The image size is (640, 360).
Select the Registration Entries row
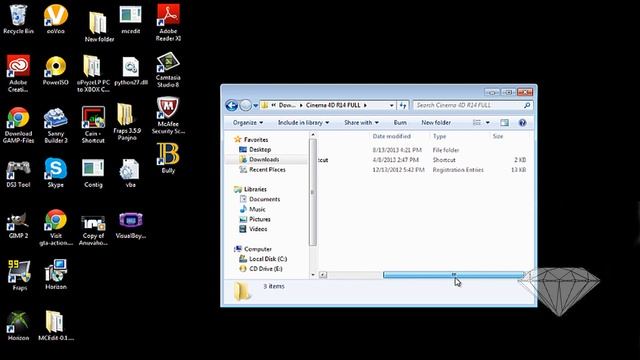[423, 170]
